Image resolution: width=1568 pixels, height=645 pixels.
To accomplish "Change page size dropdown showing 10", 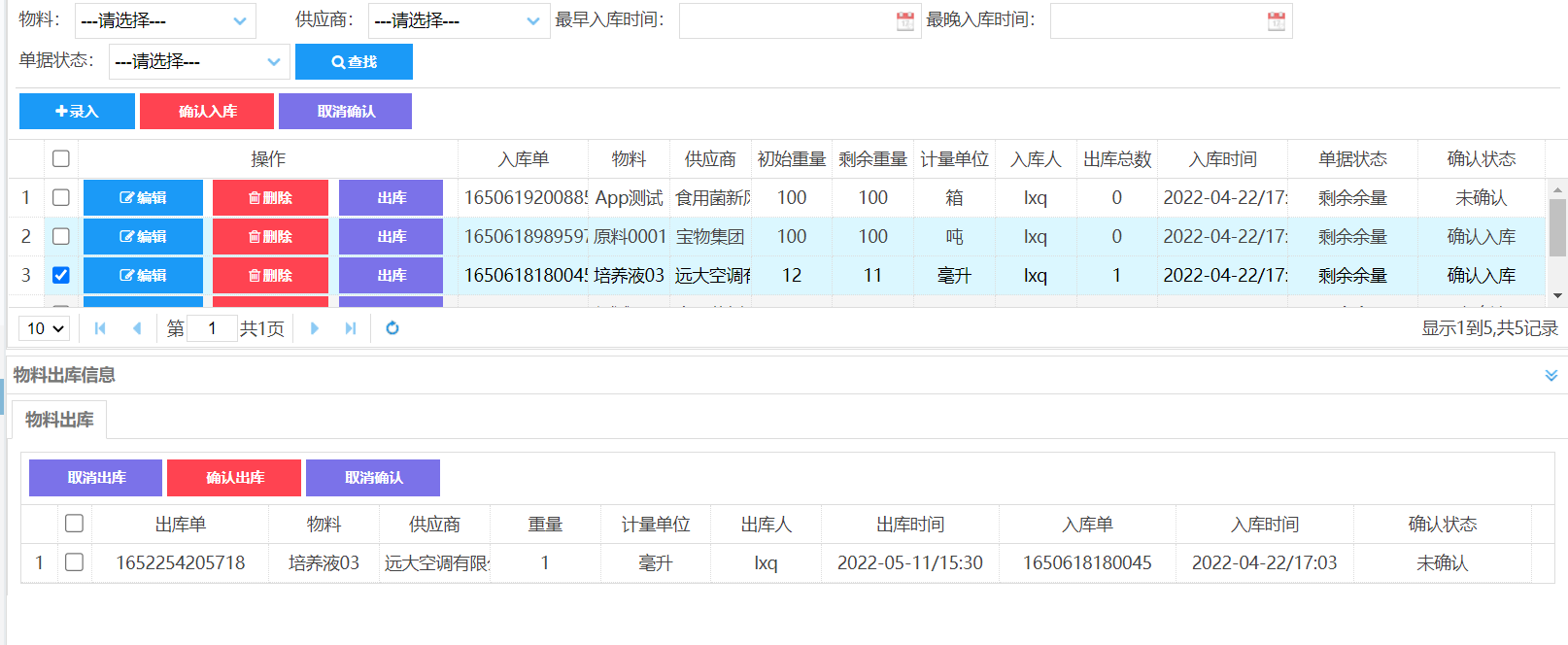I will (x=45, y=328).
